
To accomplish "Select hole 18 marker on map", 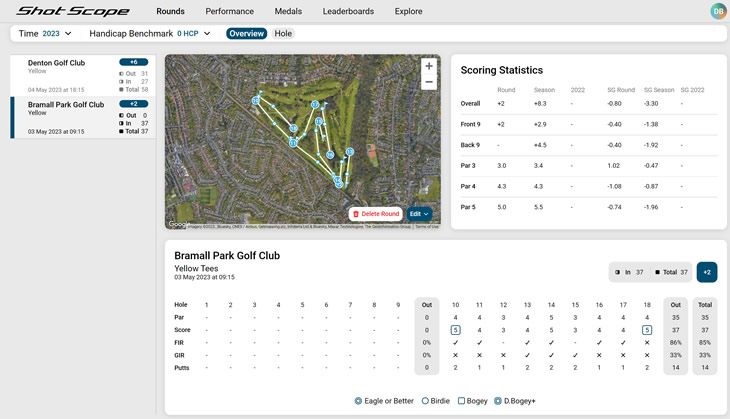I will [x=293, y=128].
